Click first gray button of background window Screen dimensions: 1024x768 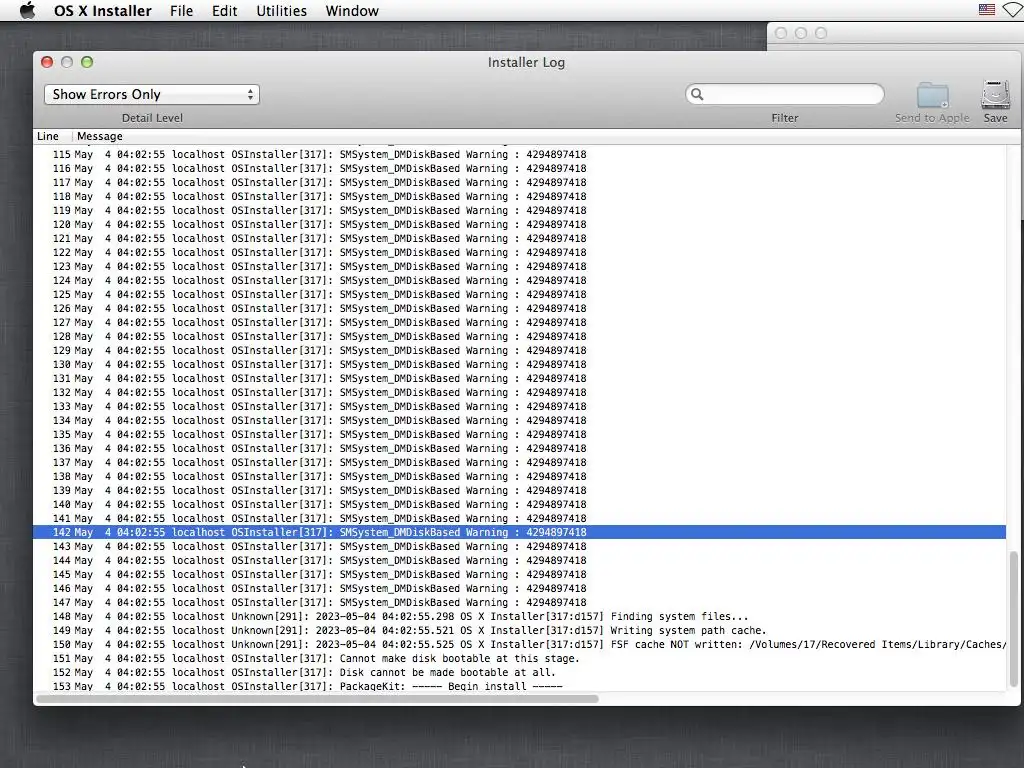tap(781, 33)
